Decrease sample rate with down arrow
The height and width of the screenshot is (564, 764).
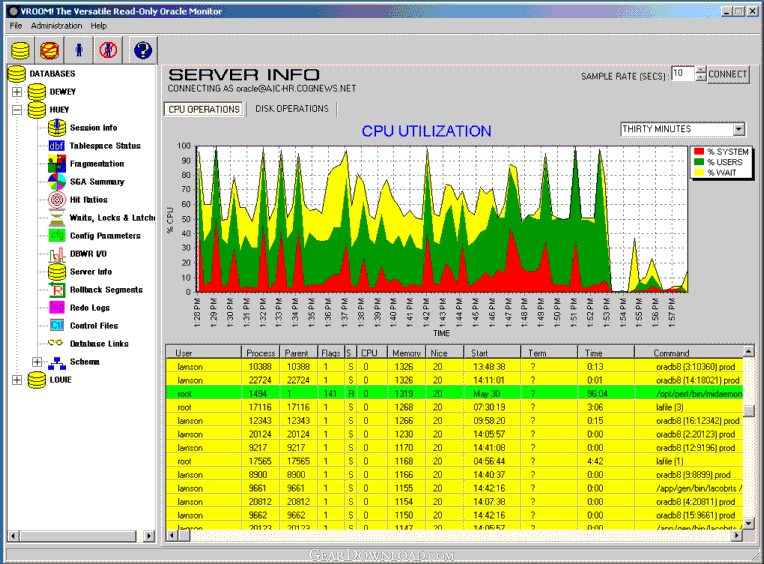(x=701, y=77)
